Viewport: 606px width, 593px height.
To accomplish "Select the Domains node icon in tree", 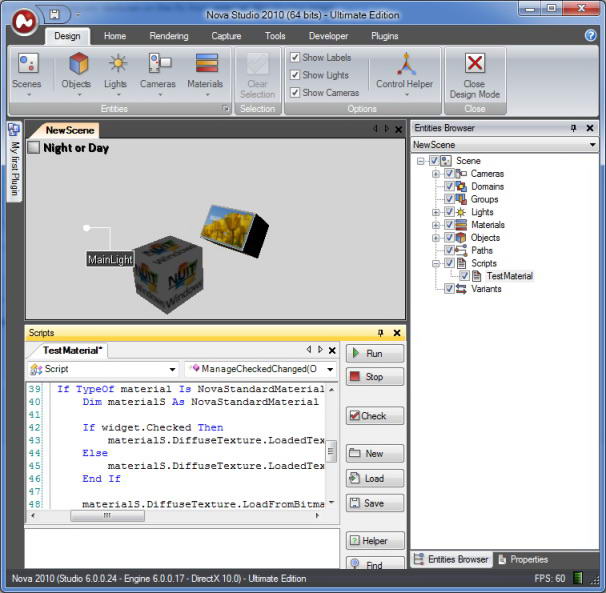I will 461,186.
